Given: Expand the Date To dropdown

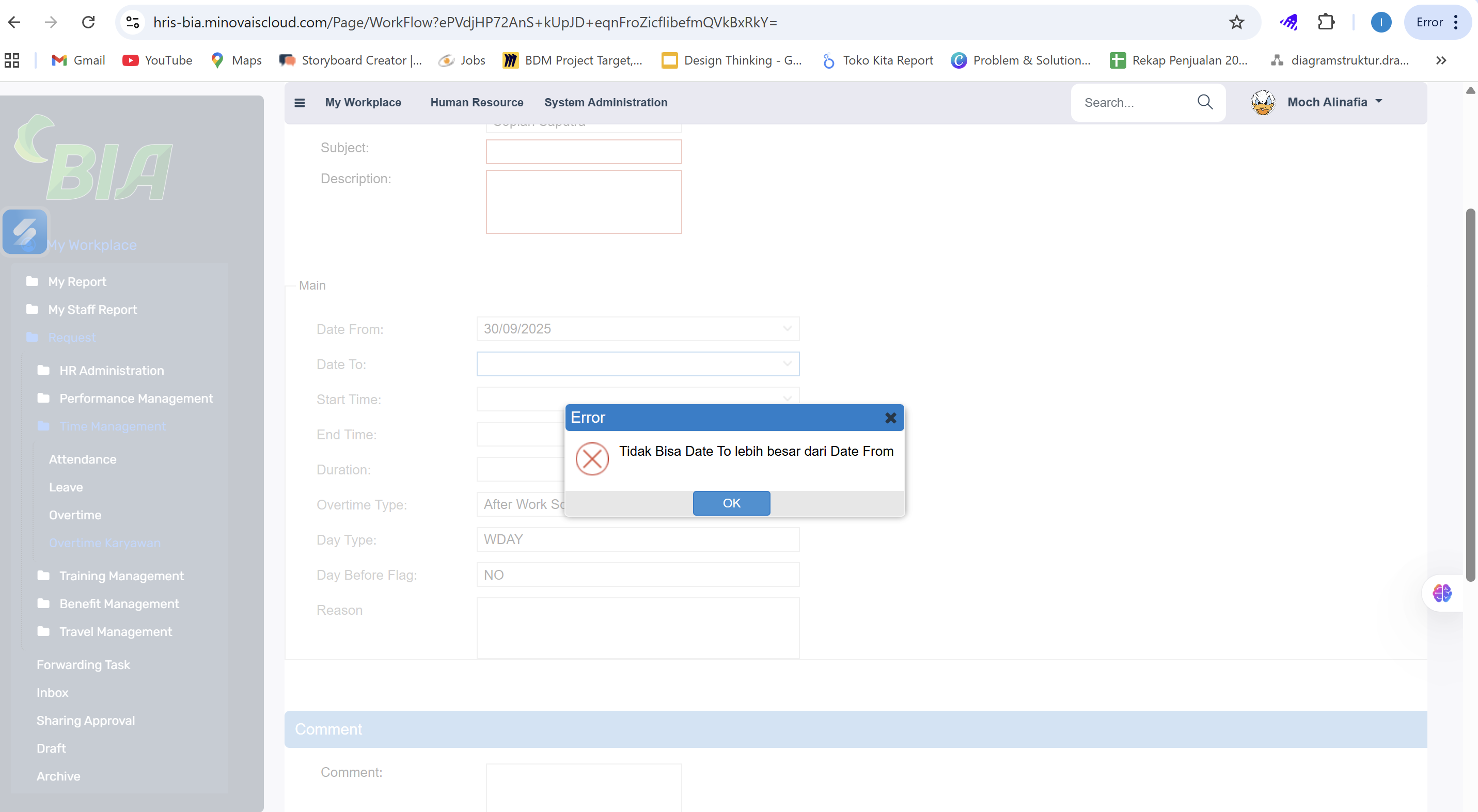Looking at the screenshot, I should [x=787, y=363].
